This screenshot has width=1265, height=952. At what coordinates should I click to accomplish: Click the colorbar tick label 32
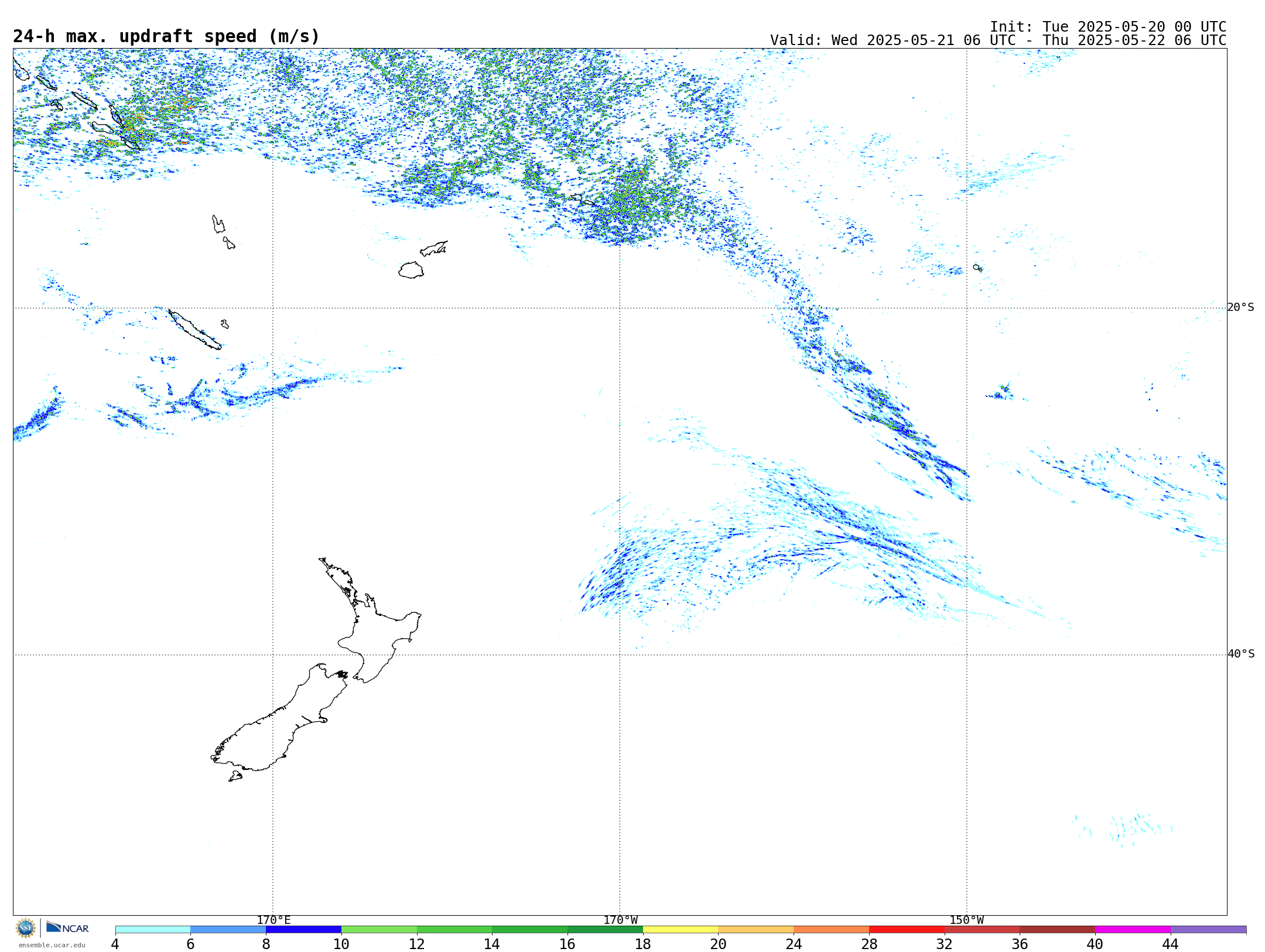(945, 944)
